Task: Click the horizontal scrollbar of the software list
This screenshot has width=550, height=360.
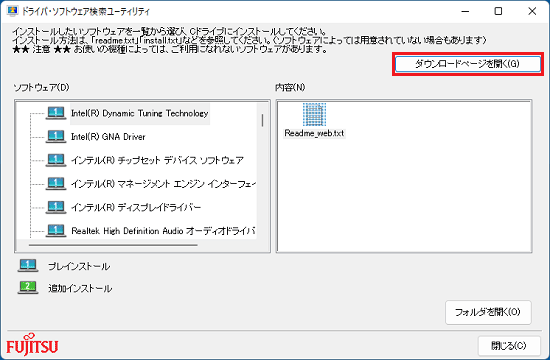Action: [x=113, y=245]
